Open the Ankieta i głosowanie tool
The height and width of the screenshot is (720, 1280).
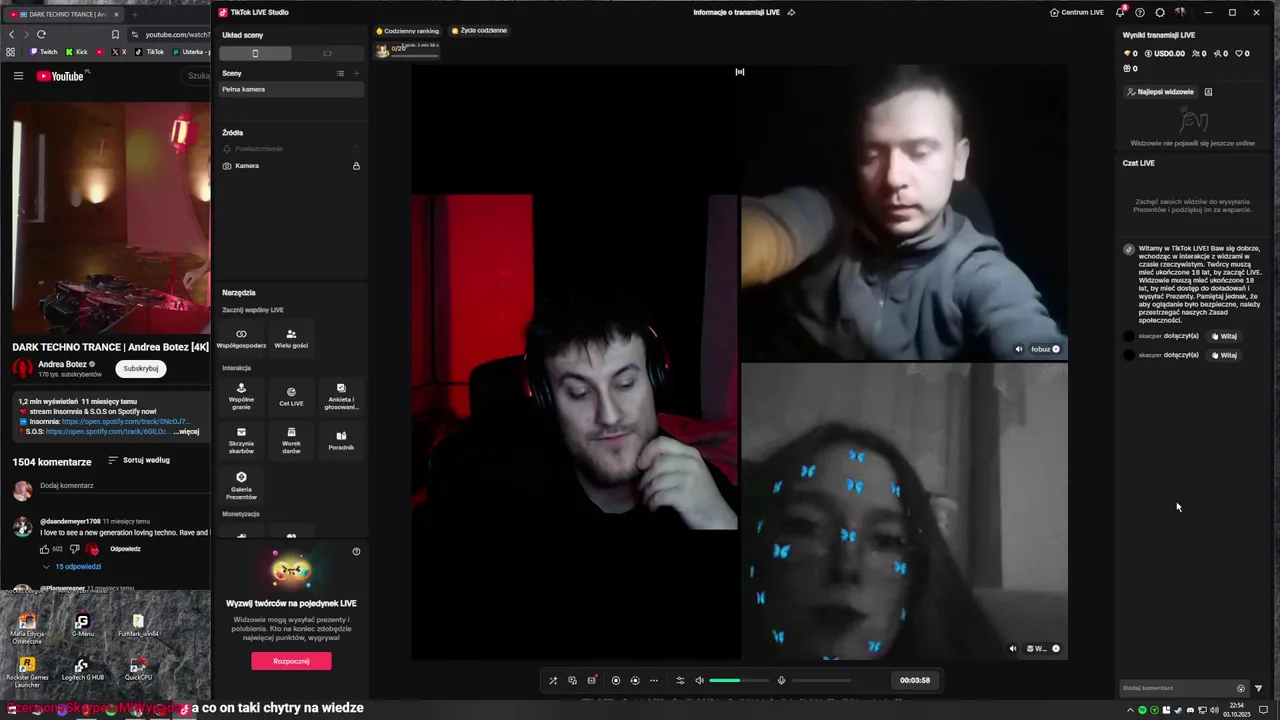click(x=341, y=396)
